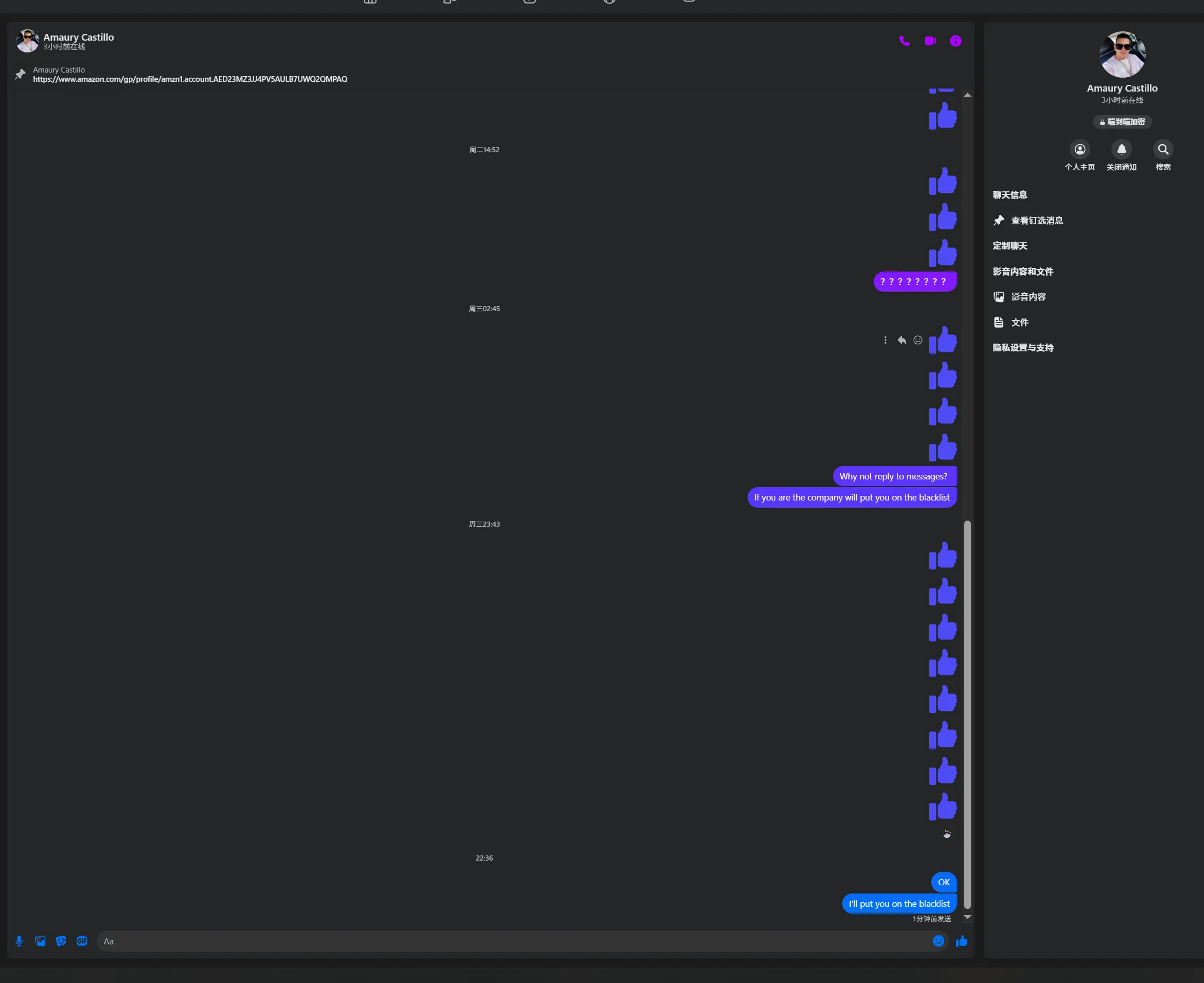The width and height of the screenshot is (1204, 983).
Task: Toggle notifications with the bell (关闭通知)
Action: pyautogui.click(x=1121, y=150)
